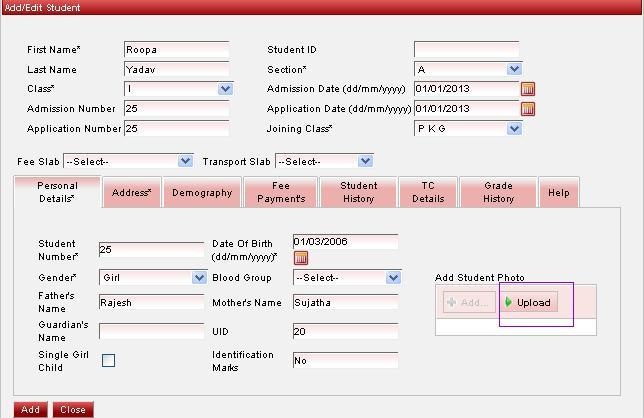
Task: Open the Fee Payments tab
Action: pos(280,193)
